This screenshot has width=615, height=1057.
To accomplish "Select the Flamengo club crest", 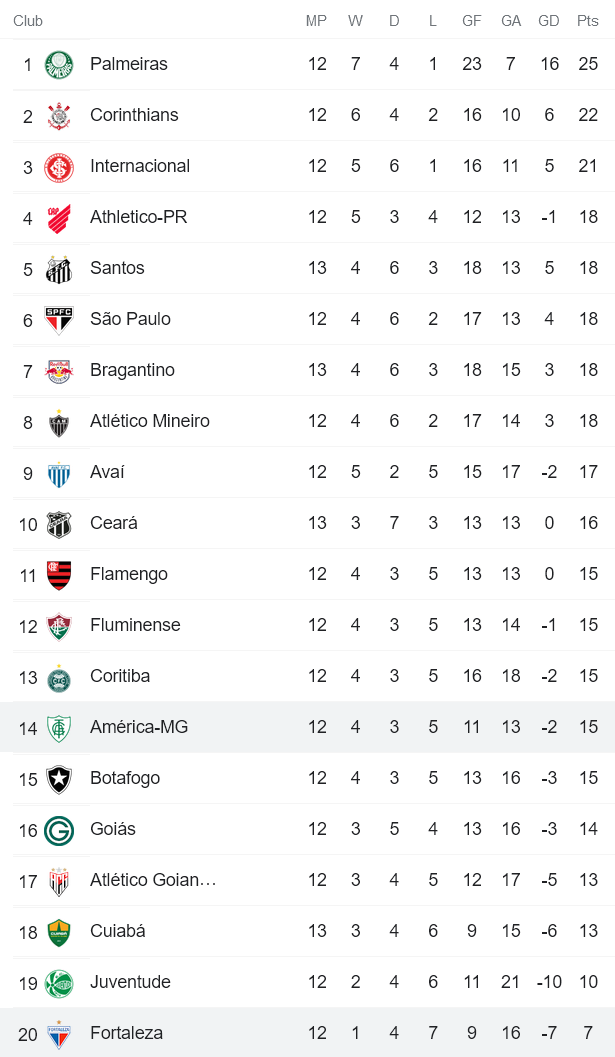I will [59, 575].
